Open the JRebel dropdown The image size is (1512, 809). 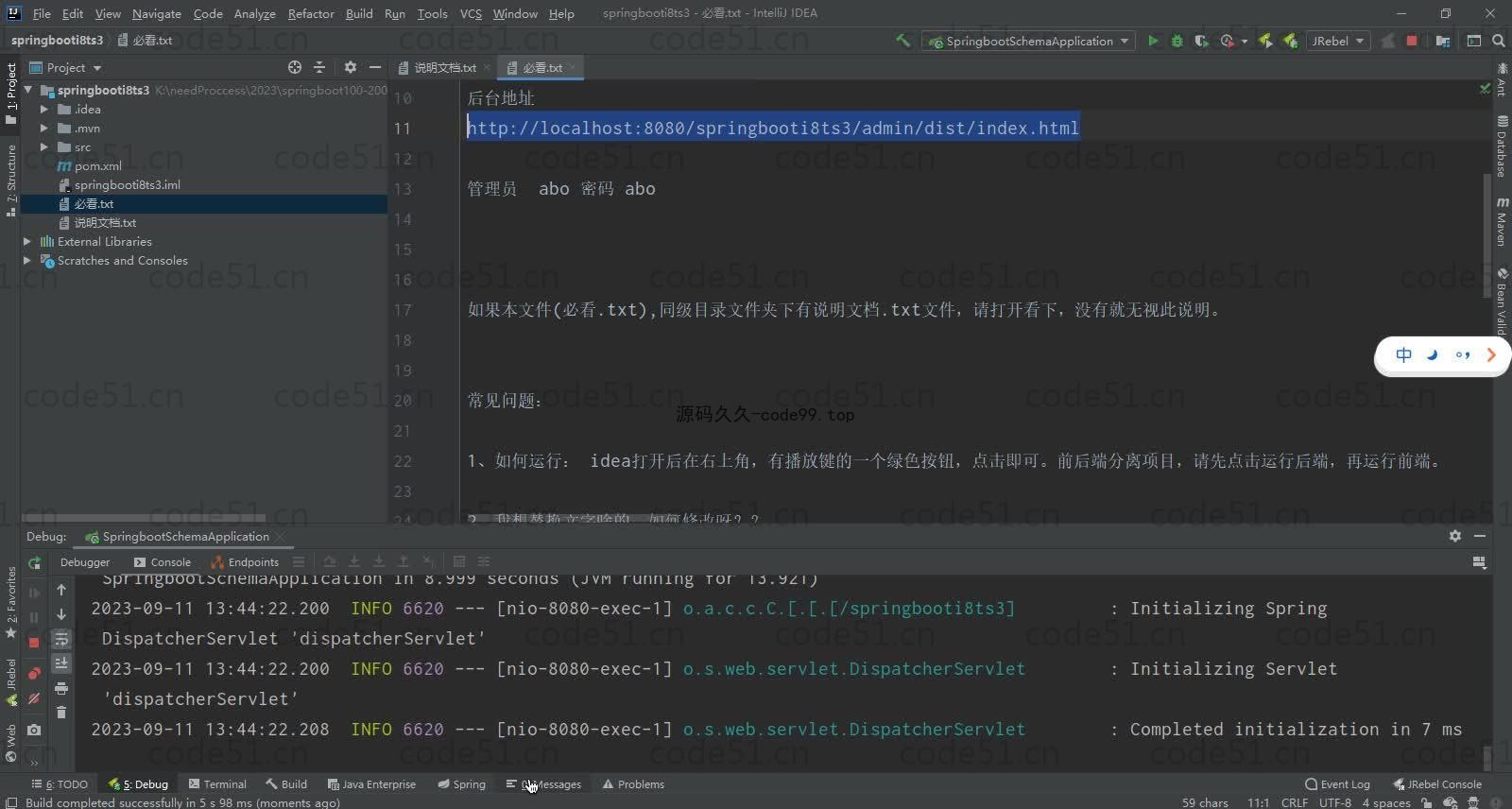point(1338,41)
